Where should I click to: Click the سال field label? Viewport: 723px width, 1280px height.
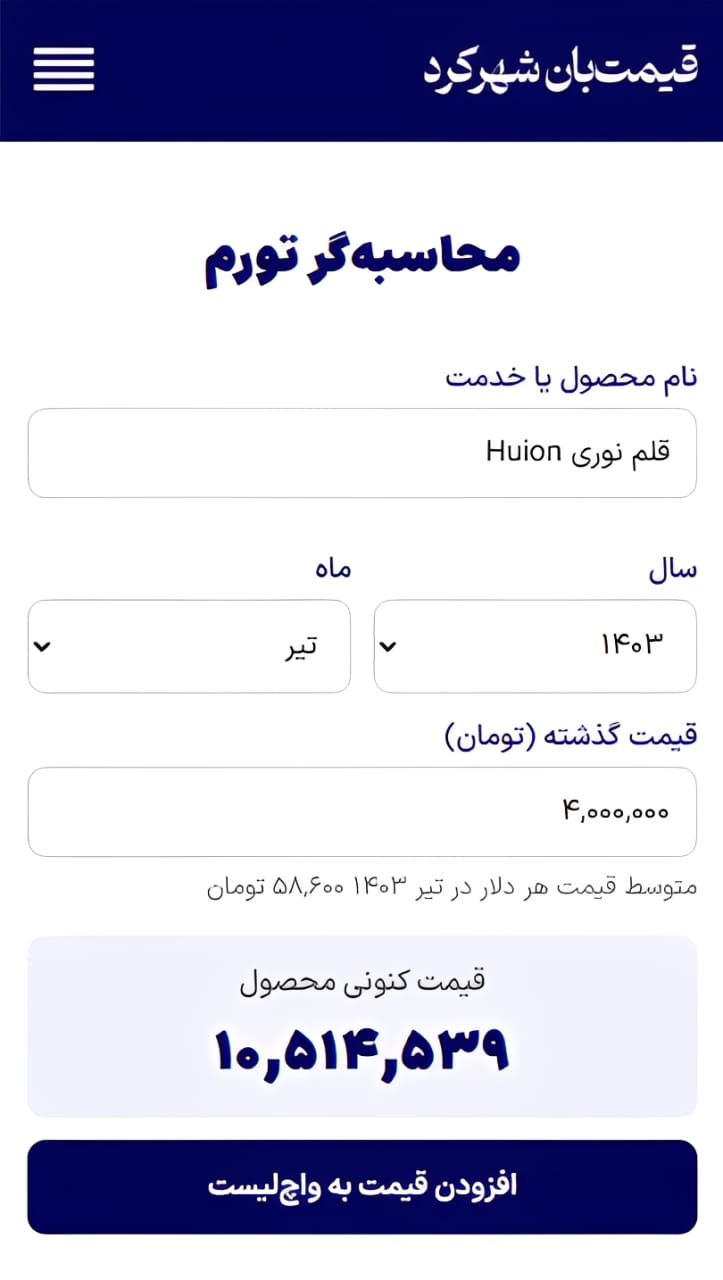pos(672,571)
